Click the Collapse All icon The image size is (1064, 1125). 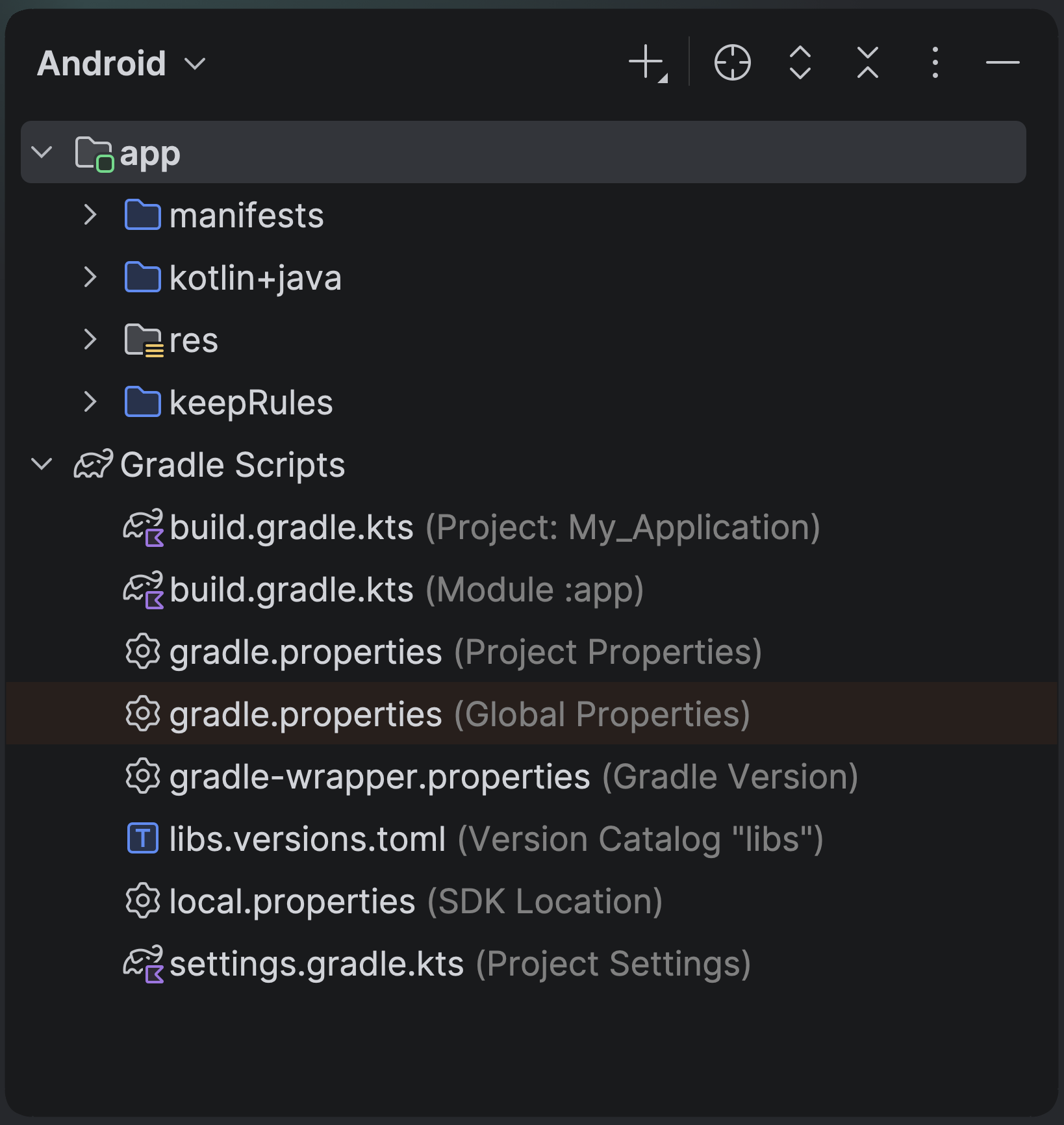click(x=868, y=63)
